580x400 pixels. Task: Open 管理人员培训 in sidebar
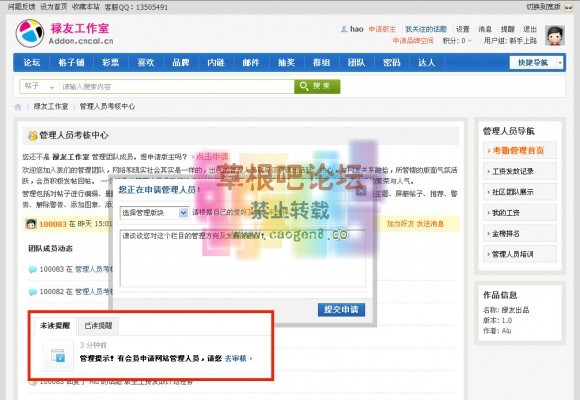[x=520, y=254]
